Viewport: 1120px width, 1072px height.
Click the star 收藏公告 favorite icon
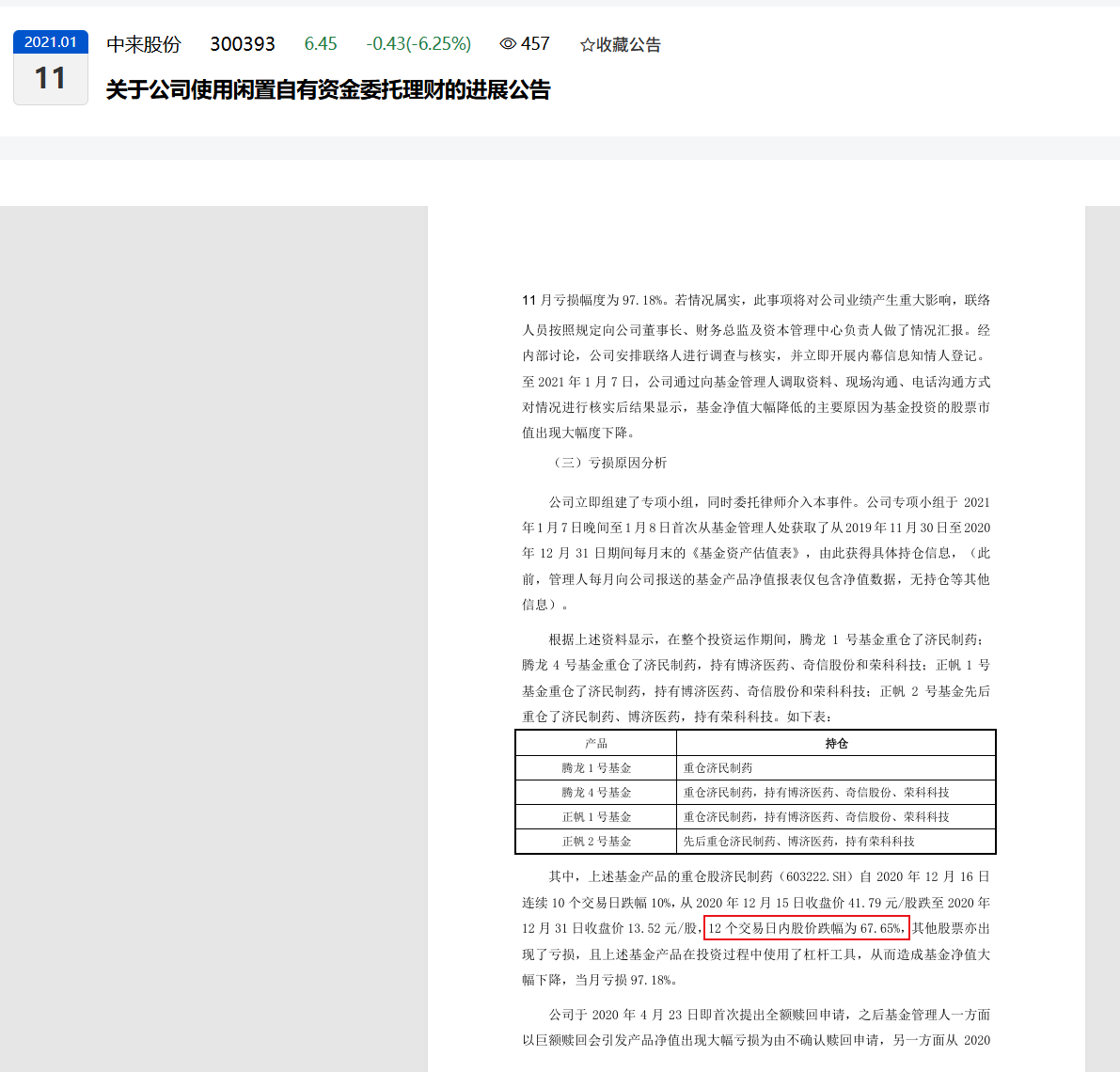pos(587,45)
